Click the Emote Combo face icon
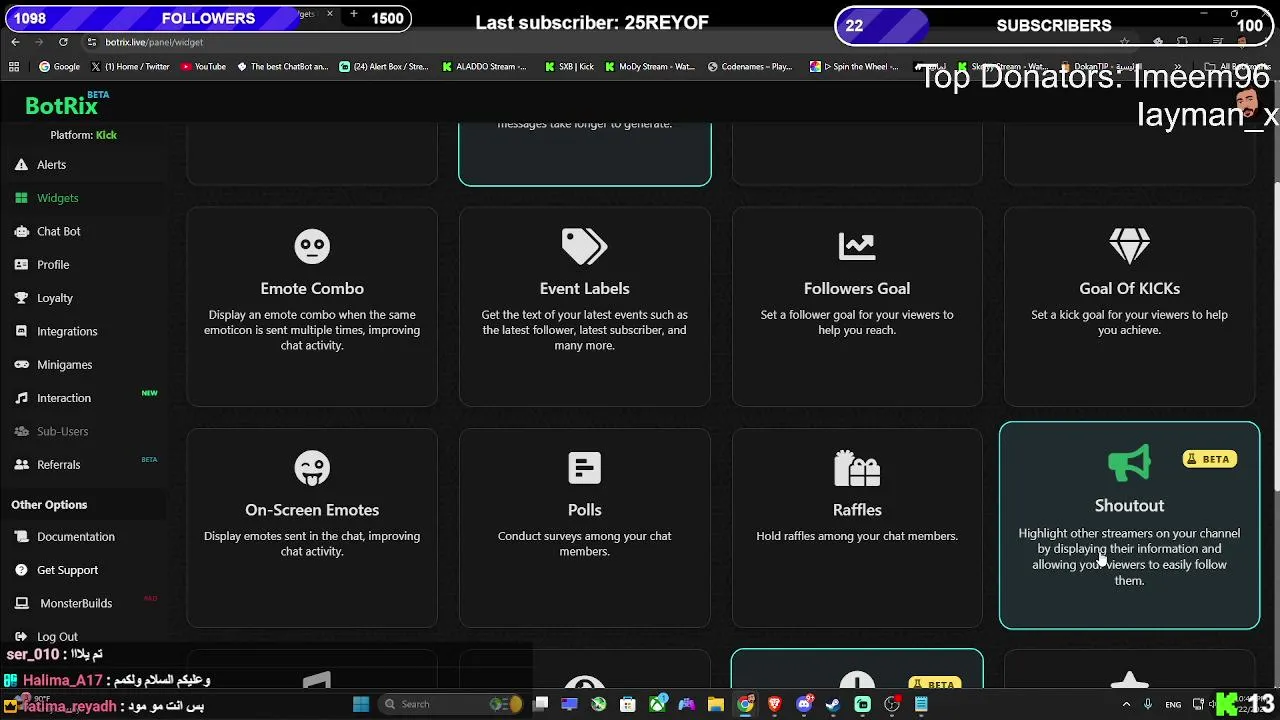The height and width of the screenshot is (720, 1280). coord(312,246)
